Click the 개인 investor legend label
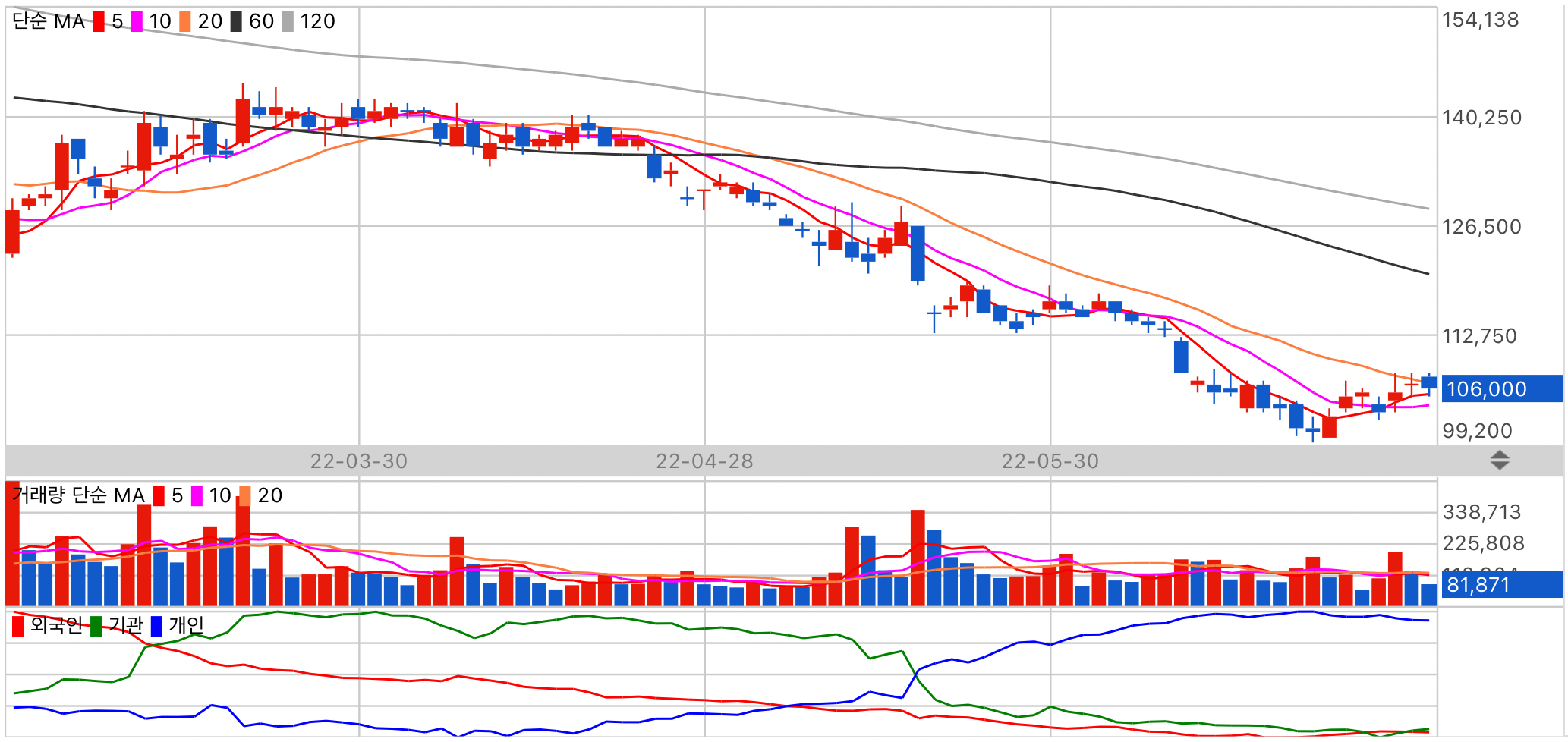This screenshot has width=1568, height=742. tap(187, 625)
